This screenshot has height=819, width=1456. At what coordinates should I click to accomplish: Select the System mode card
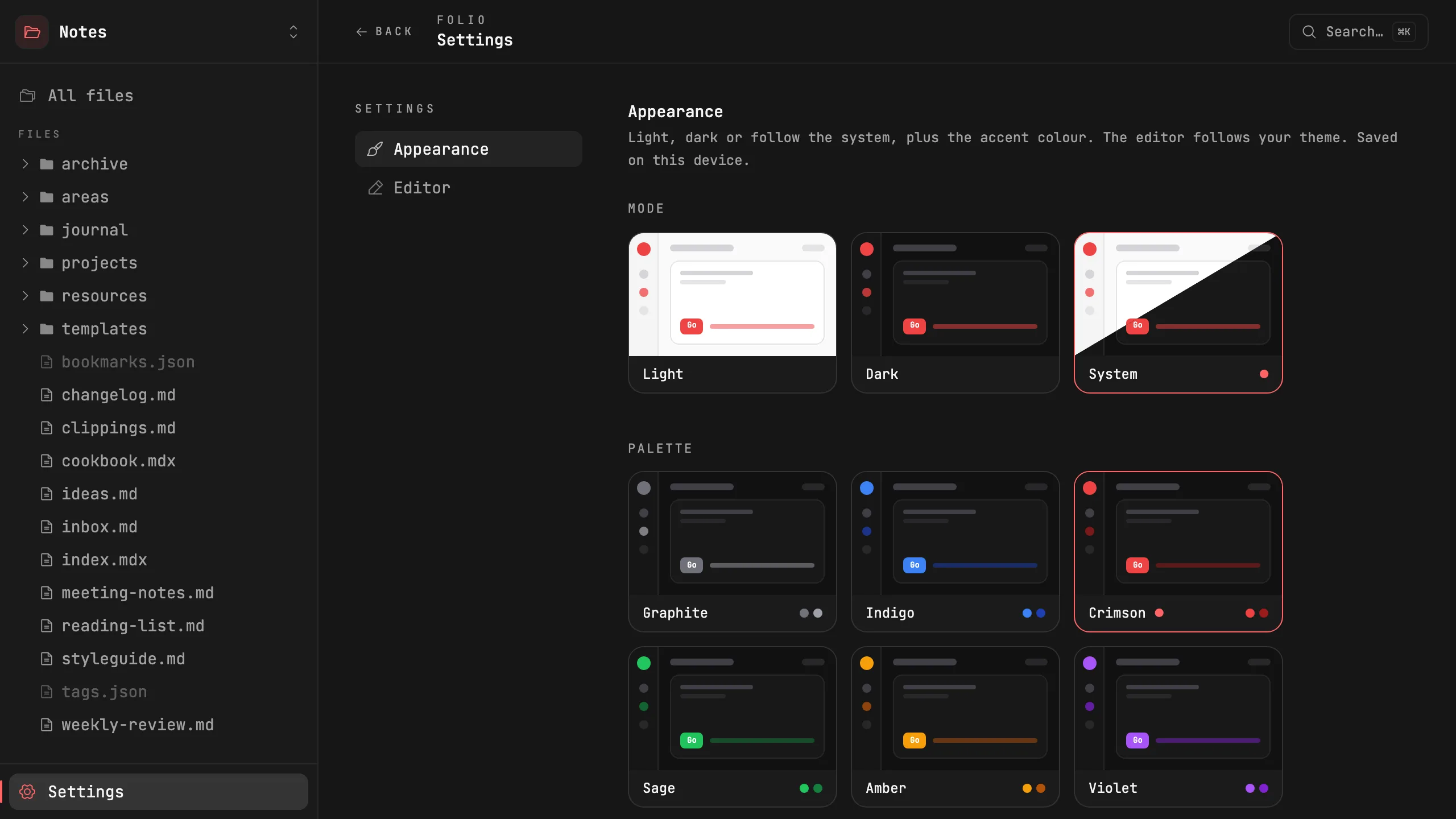(1178, 312)
